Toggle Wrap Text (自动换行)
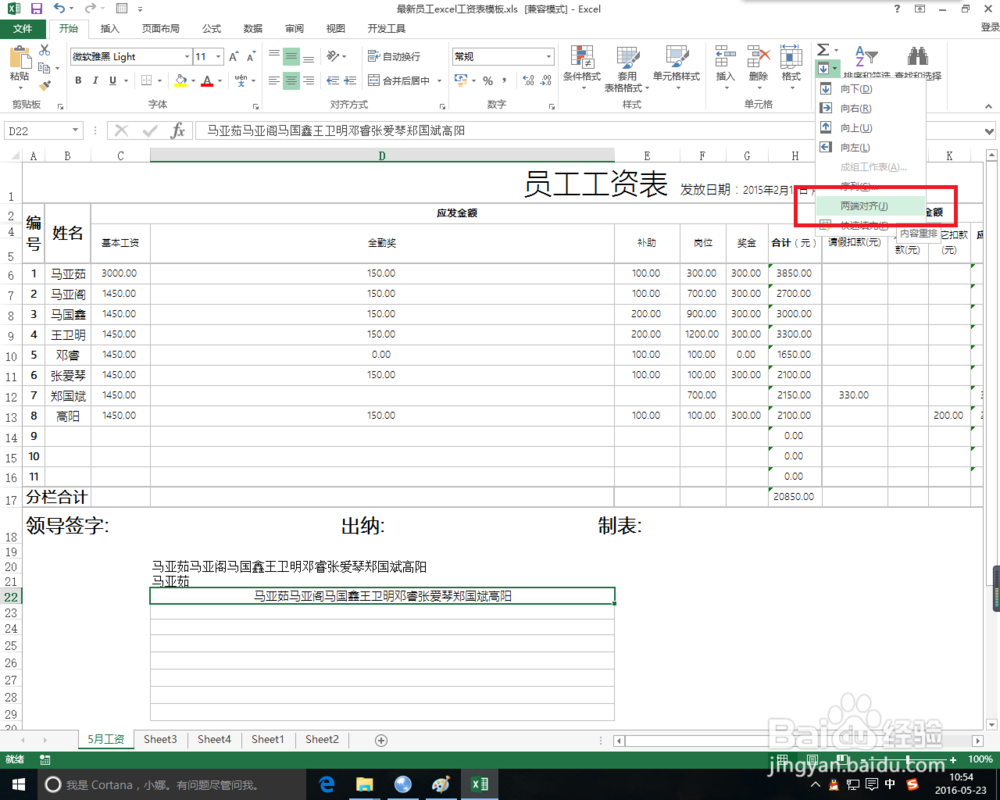The image size is (1000, 800). pyautogui.click(x=394, y=57)
